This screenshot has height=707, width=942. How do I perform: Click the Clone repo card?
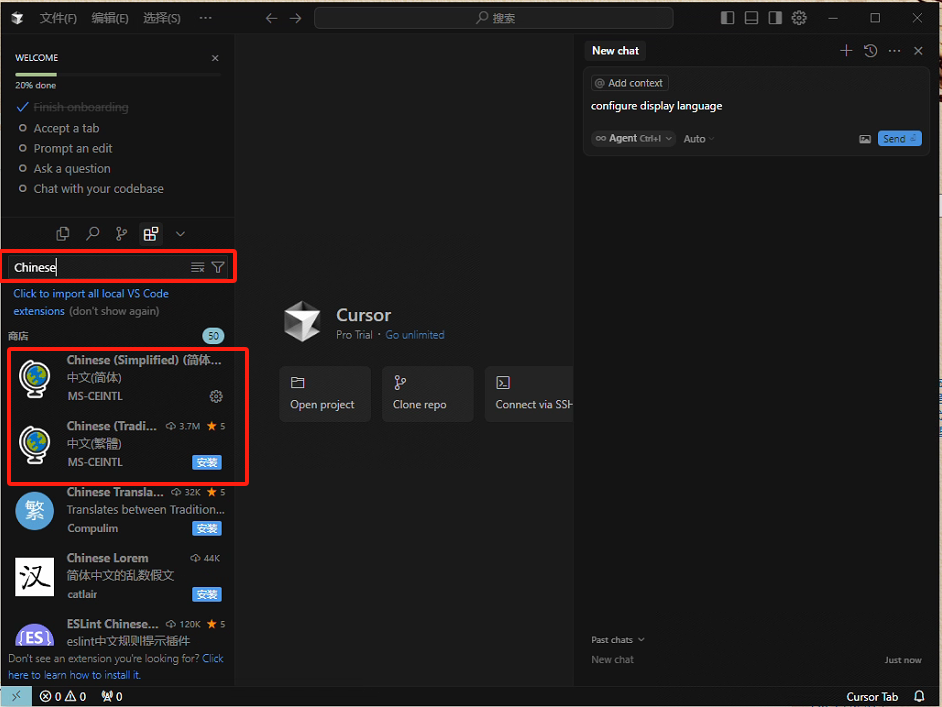tap(428, 394)
